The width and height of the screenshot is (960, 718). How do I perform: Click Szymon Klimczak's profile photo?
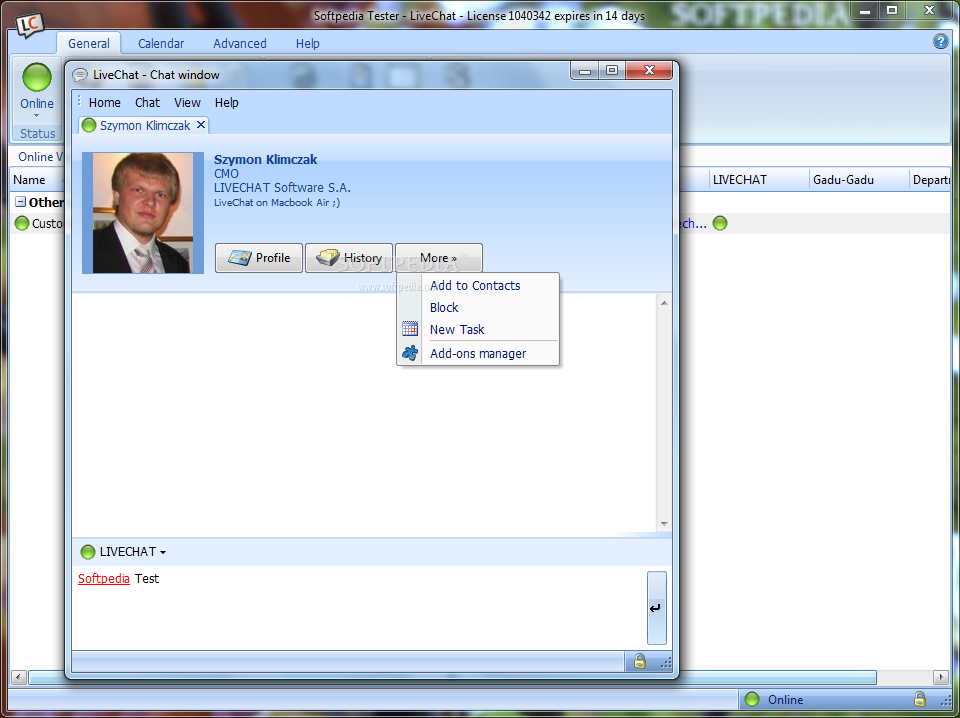coord(143,213)
